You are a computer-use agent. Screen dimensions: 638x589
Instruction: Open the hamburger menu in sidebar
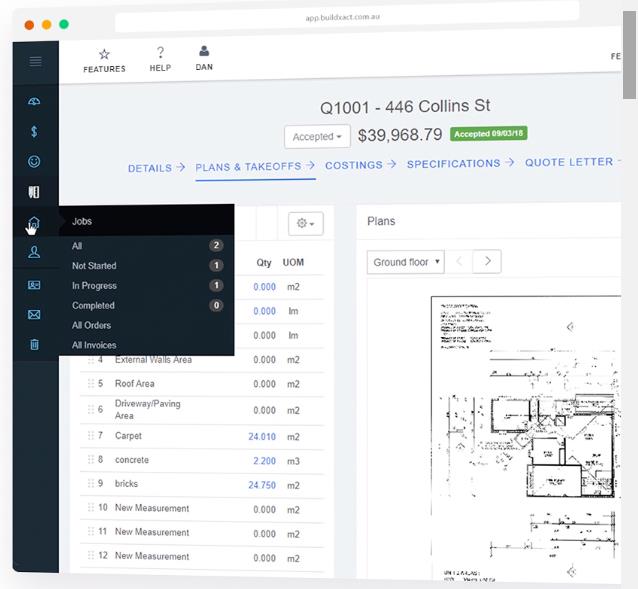35,61
